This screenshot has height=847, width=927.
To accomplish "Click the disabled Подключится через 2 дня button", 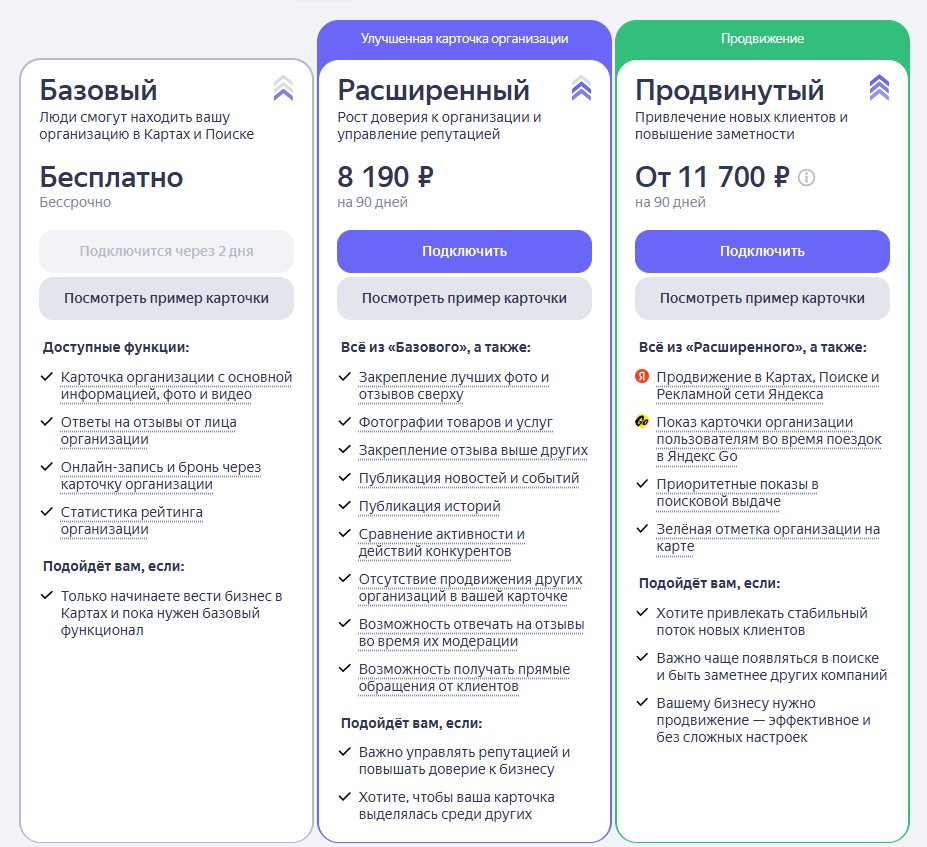I will pyautogui.click(x=166, y=251).
